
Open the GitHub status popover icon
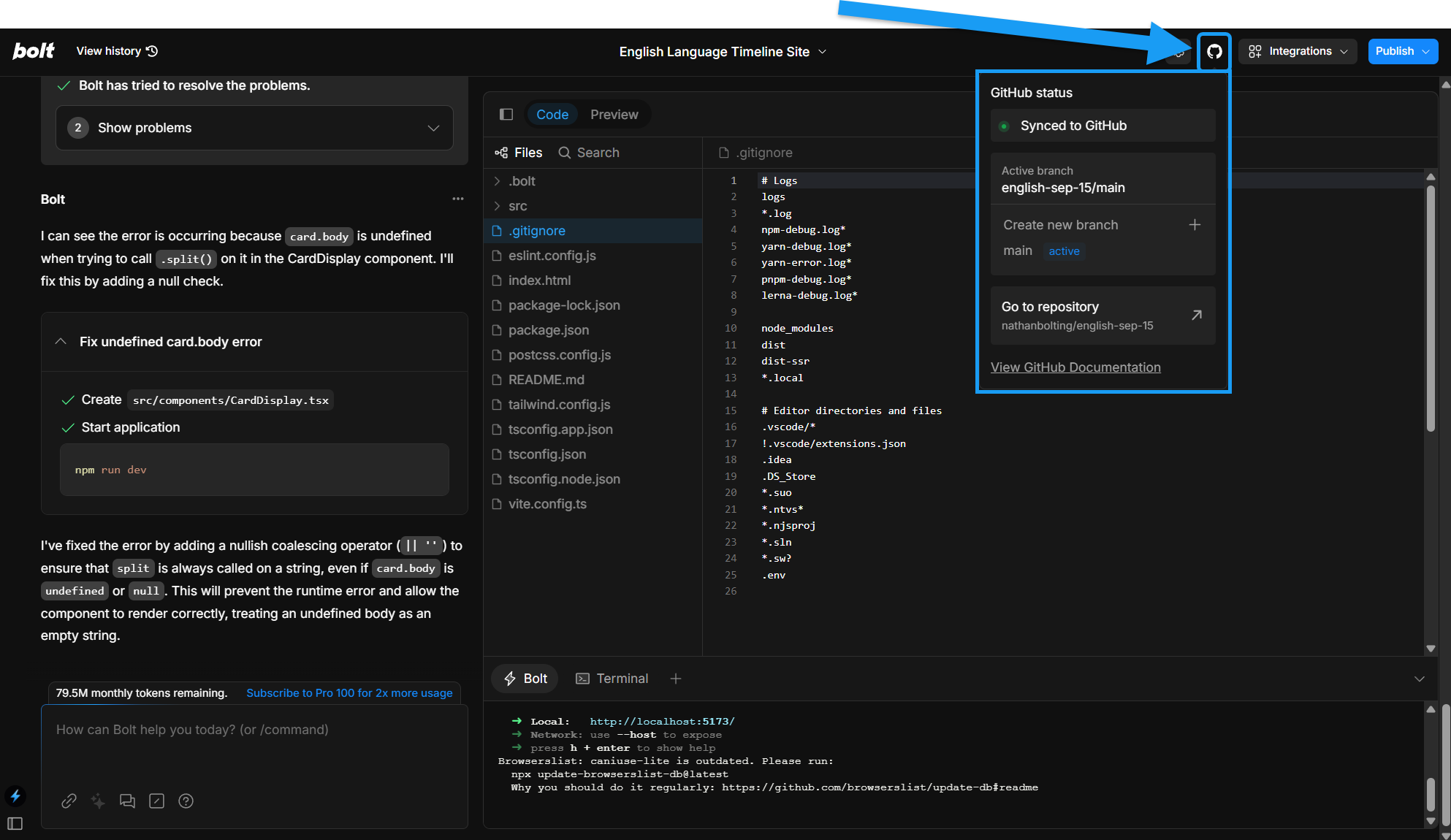[x=1214, y=51]
